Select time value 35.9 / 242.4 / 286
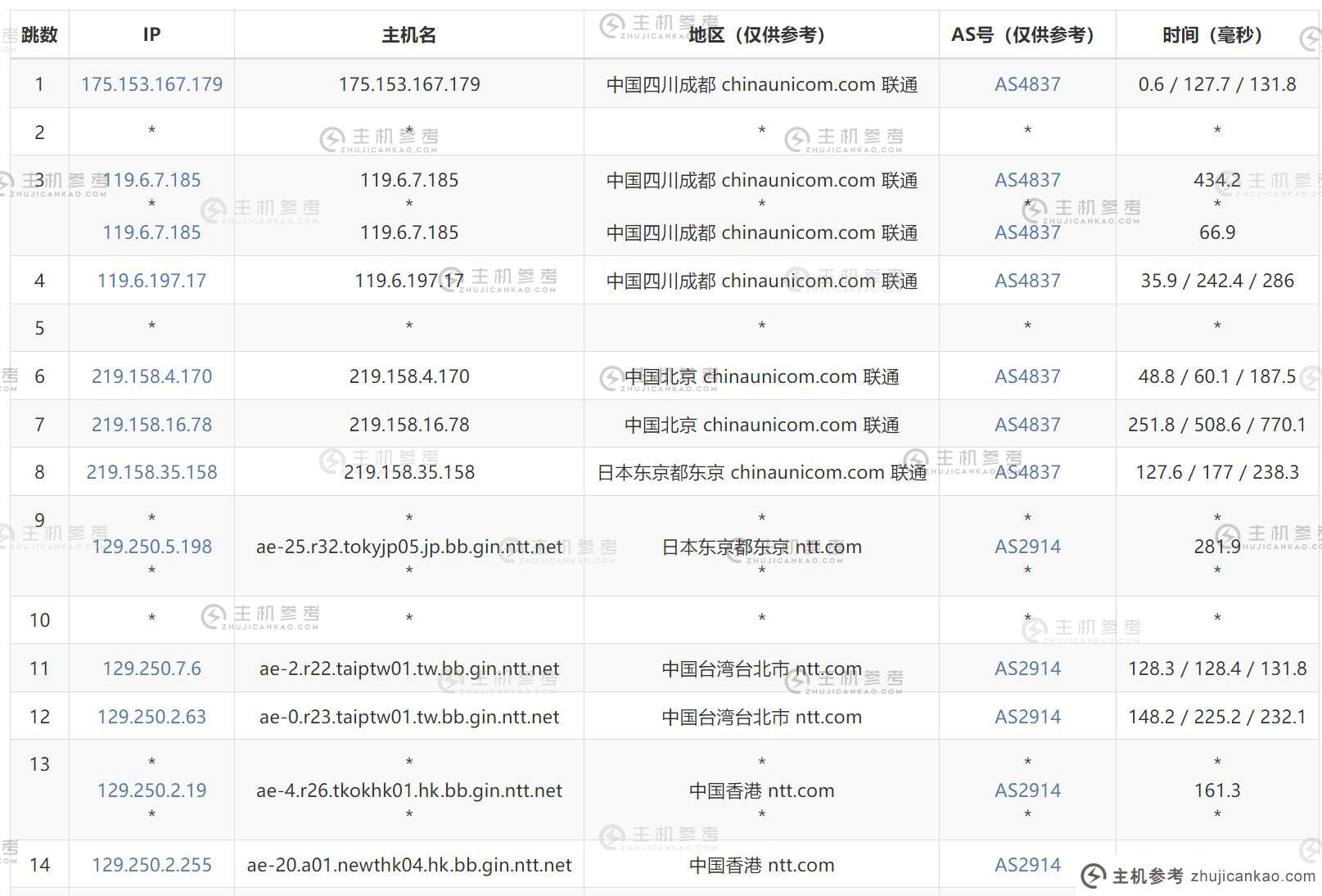 1217,281
